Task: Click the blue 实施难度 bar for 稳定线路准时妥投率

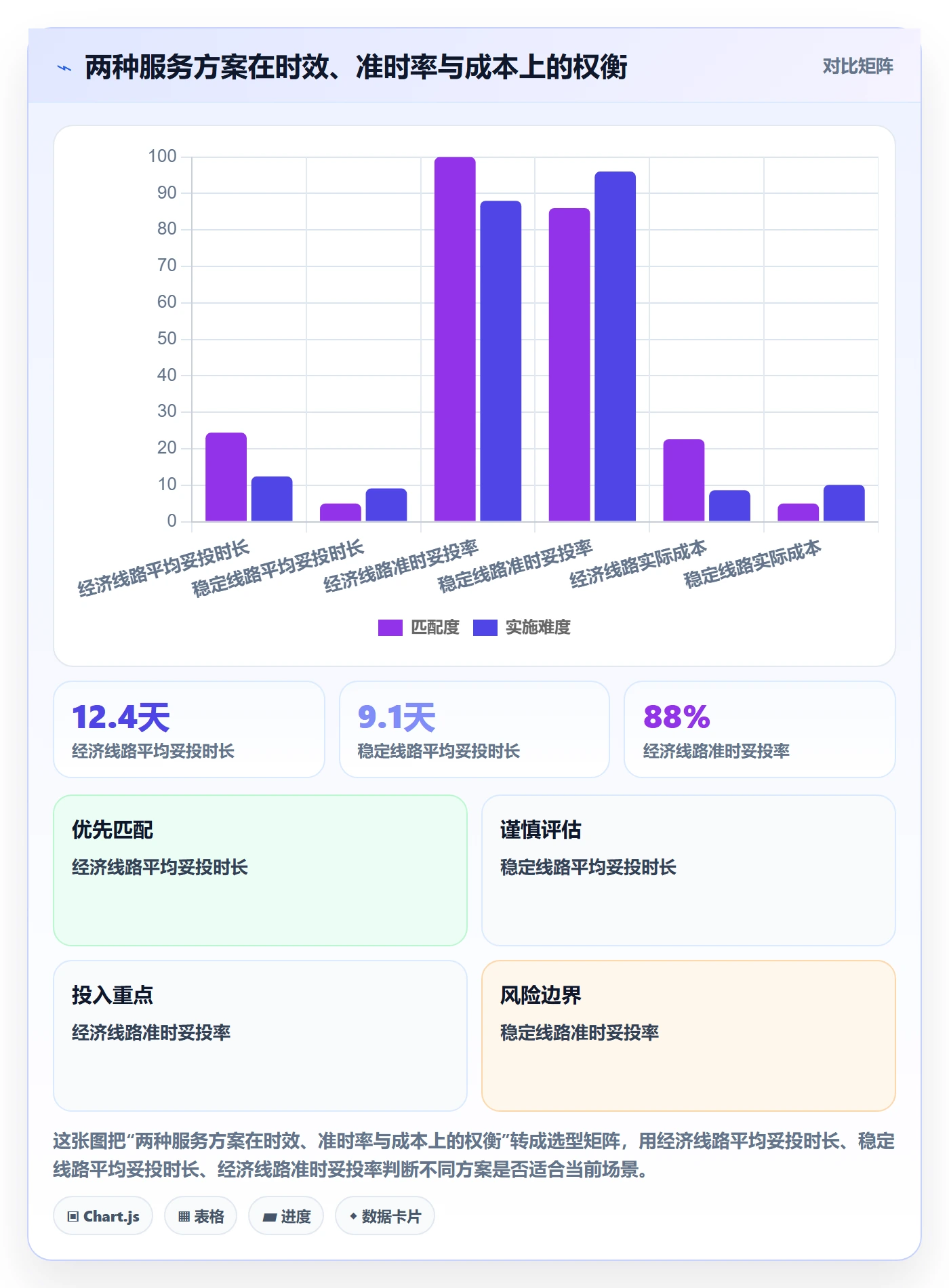Action: [x=615, y=346]
